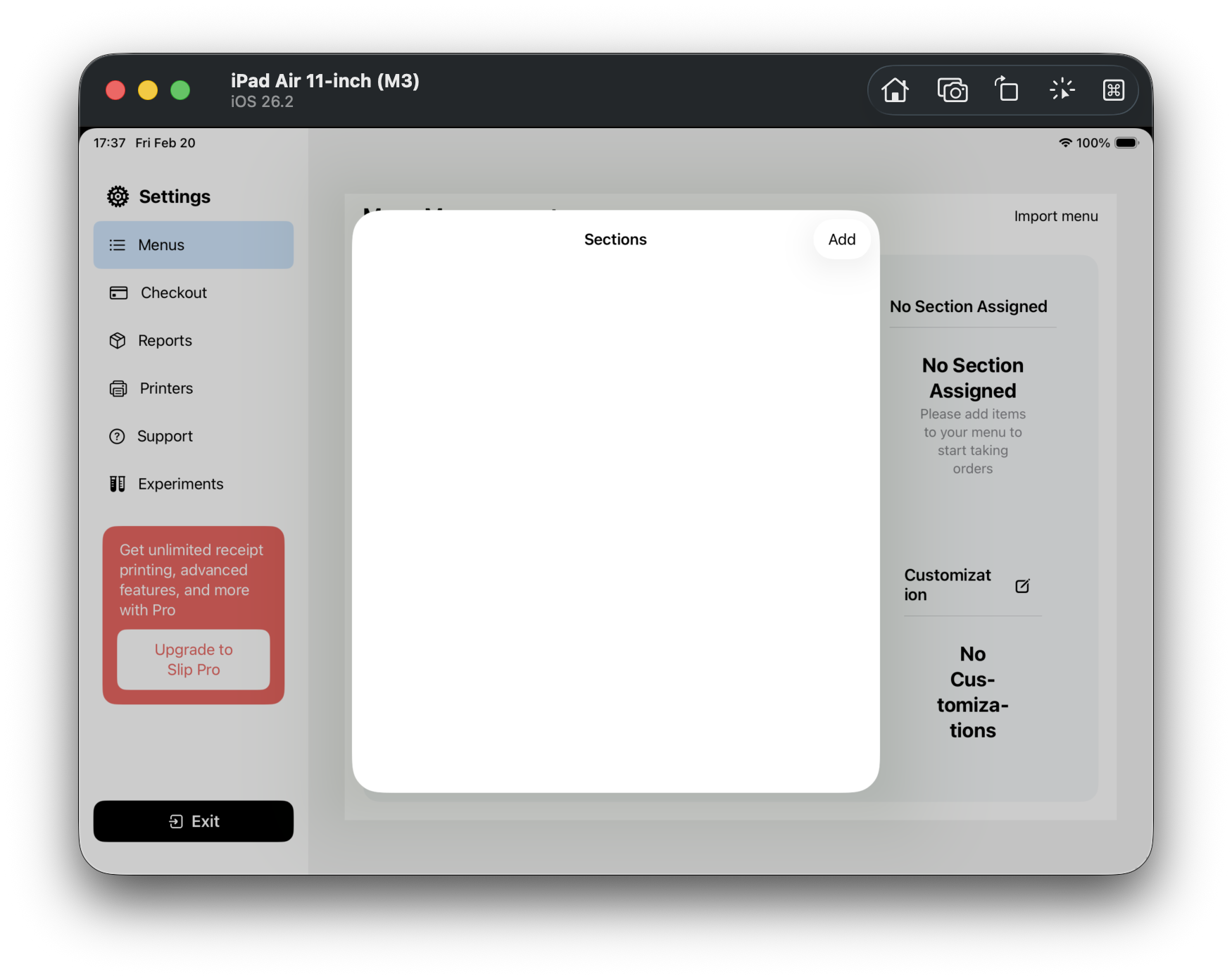Click the Sections dialog title

pos(615,239)
